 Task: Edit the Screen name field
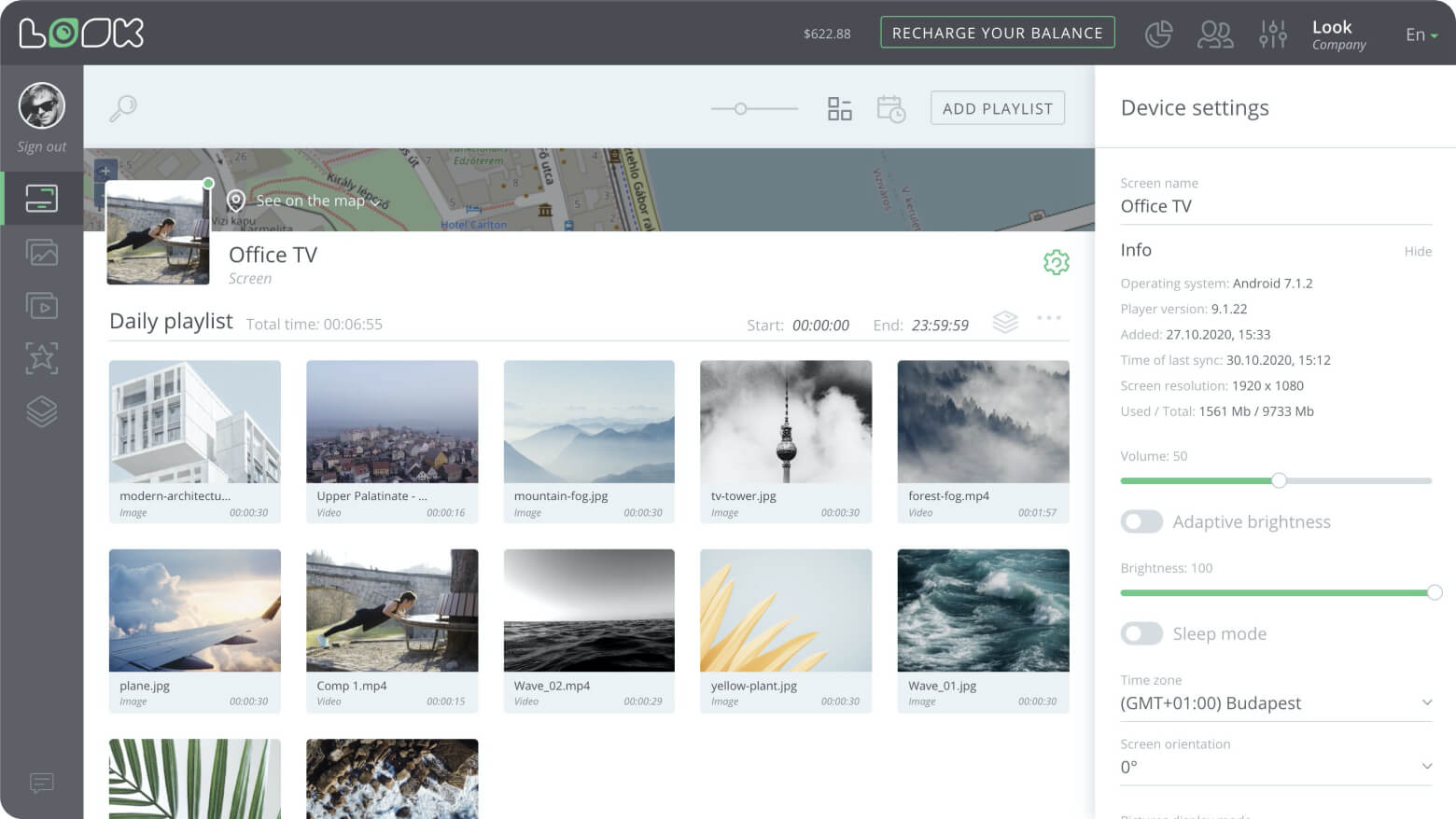1276,206
